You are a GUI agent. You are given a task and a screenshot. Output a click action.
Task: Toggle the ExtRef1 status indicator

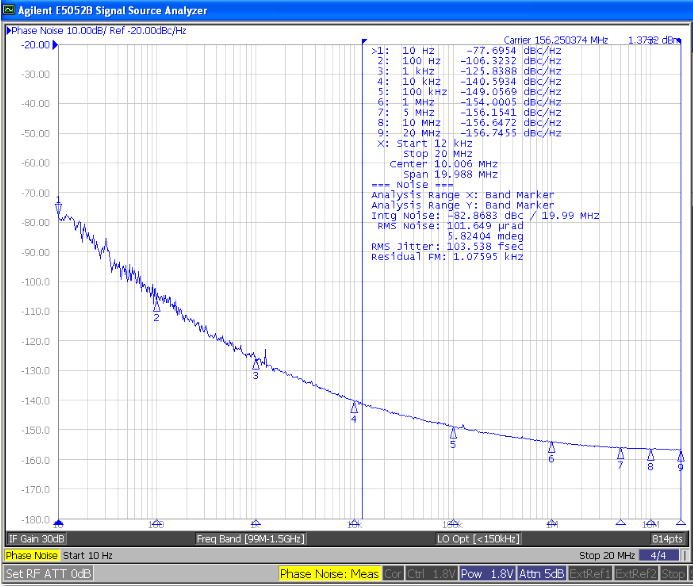pos(591,574)
